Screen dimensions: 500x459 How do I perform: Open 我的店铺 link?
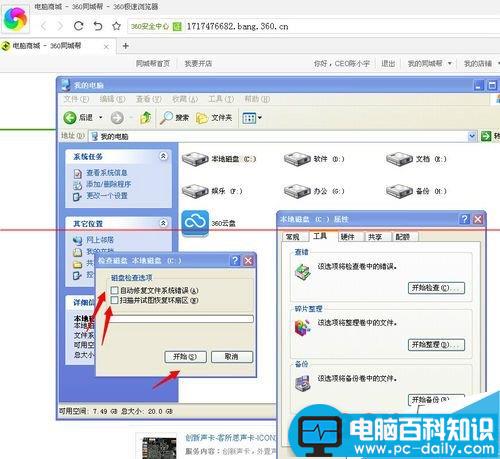pyautogui.click(x=478, y=63)
